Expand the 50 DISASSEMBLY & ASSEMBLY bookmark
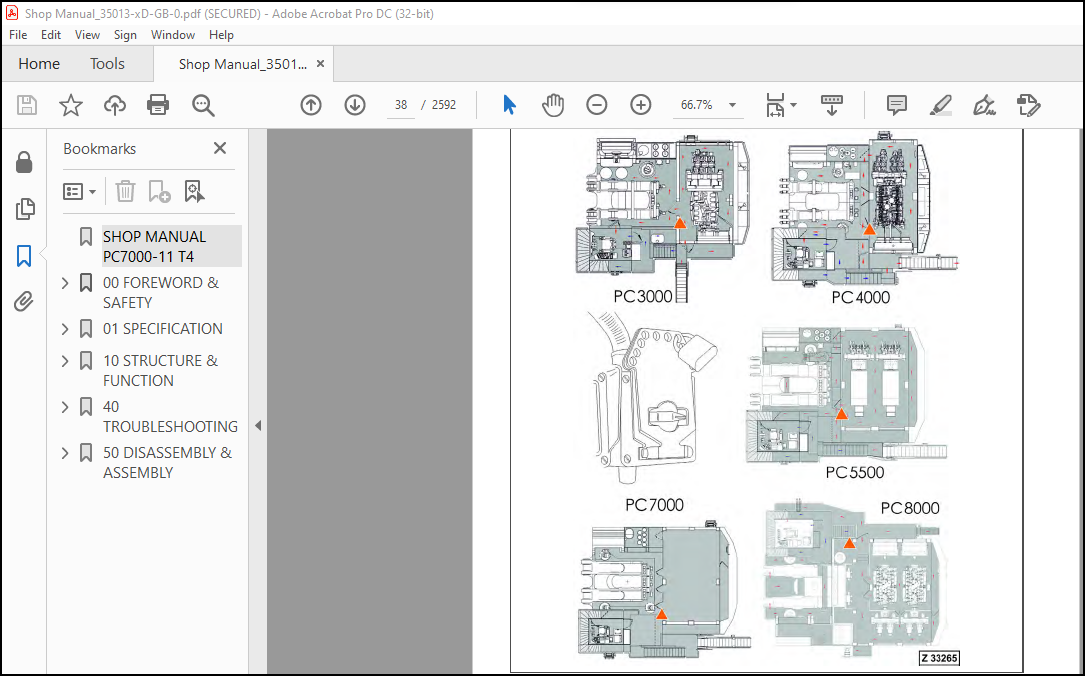1085x676 pixels. click(65, 453)
